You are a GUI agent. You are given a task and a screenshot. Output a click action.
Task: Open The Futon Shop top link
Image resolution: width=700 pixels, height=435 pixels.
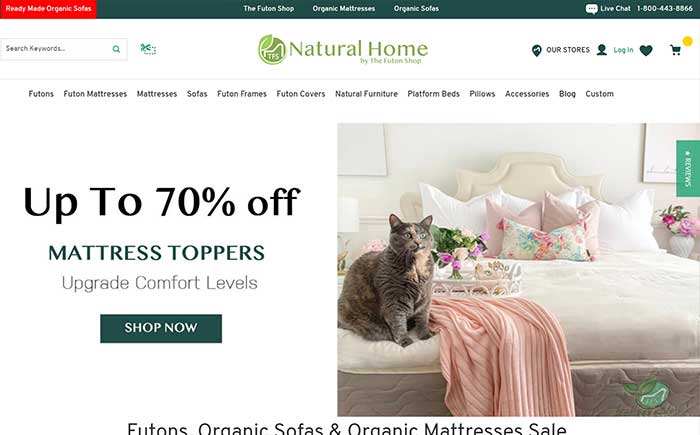269,8
